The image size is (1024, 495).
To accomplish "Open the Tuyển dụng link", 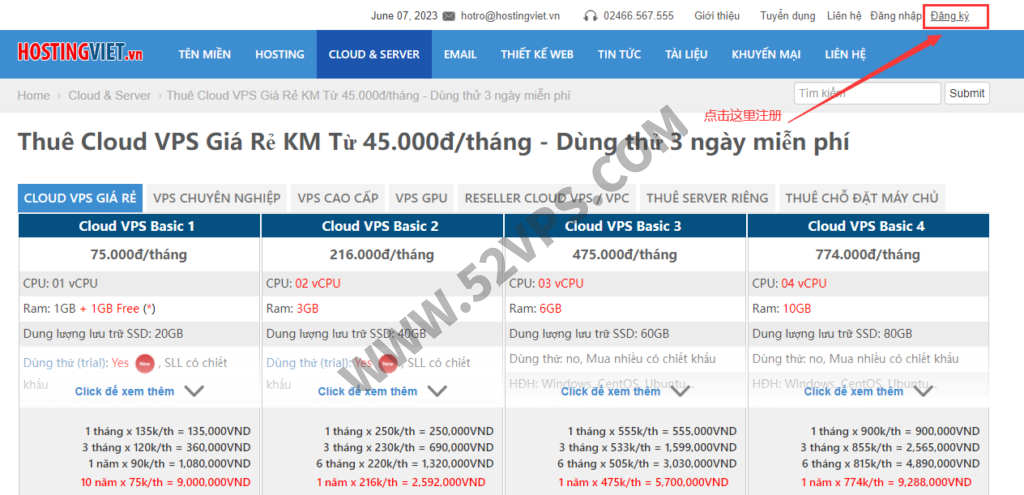I will [788, 16].
